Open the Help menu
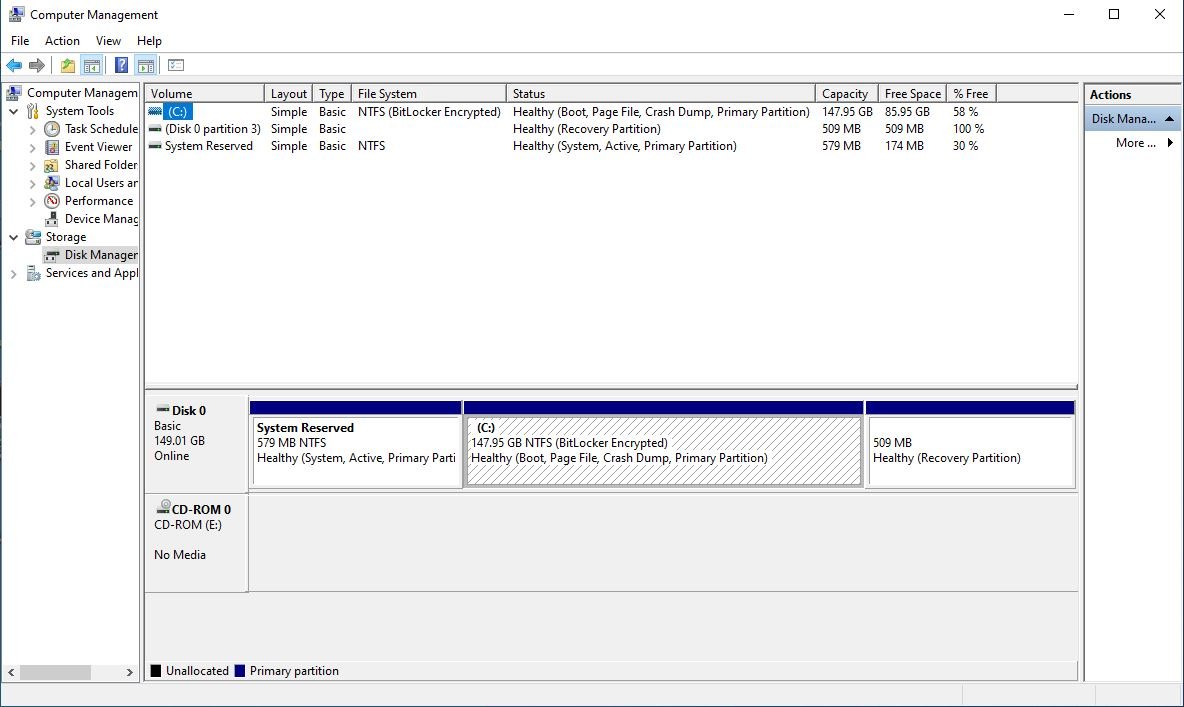 click(149, 41)
